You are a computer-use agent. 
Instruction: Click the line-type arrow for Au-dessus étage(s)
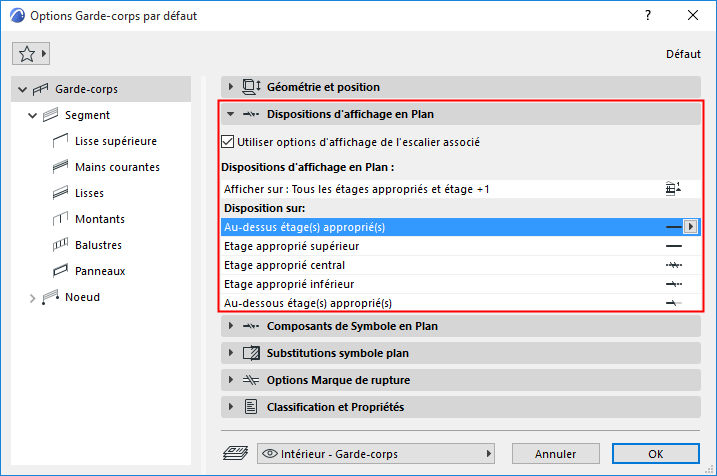point(691,227)
